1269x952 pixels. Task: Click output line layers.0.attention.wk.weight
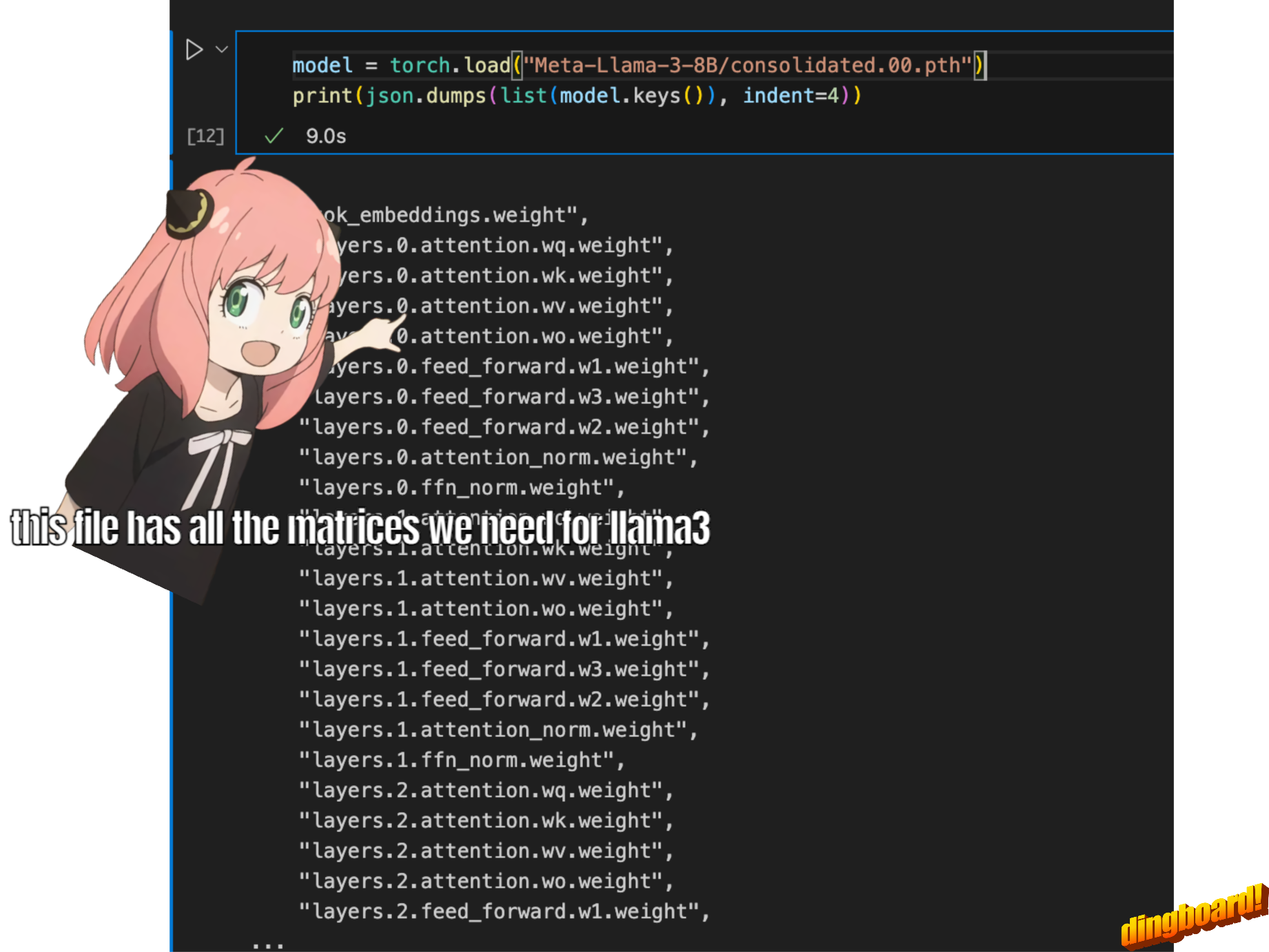coord(505,276)
